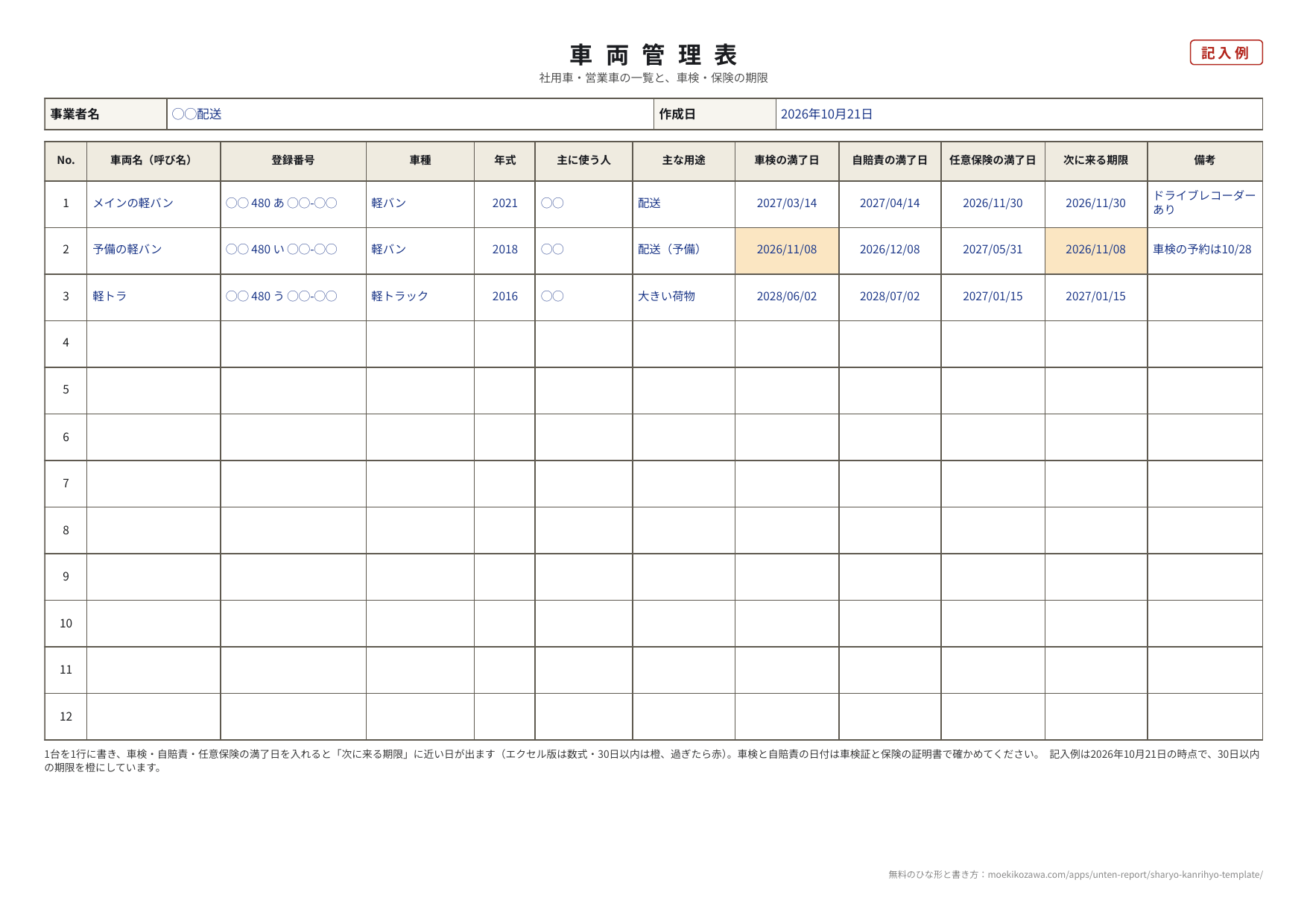Open the moekikozawa.com template link in footer

point(1124,875)
